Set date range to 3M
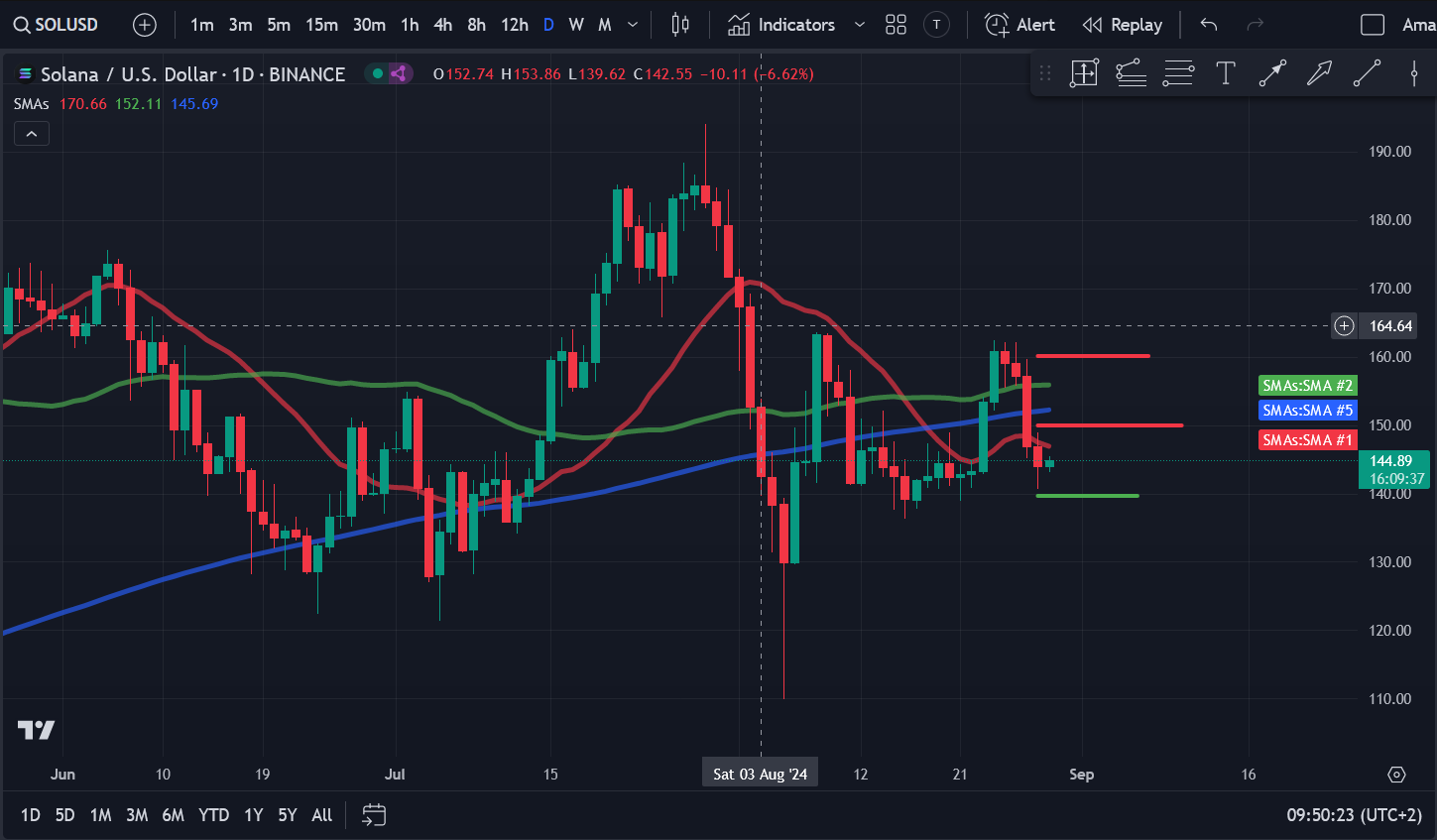Viewport: 1437px width, 840px height. pos(137,815)
